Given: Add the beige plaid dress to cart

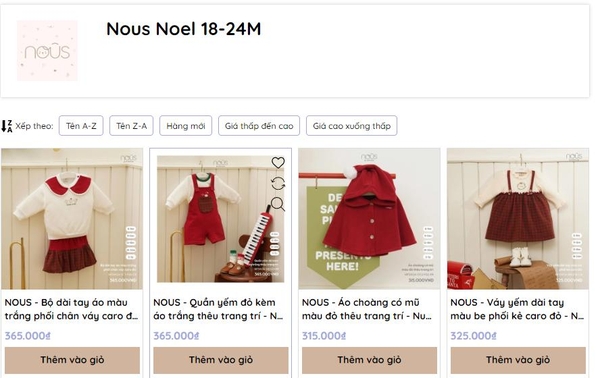Looking at the screenshot, I should pyautogui.click(x=518, y=360).
